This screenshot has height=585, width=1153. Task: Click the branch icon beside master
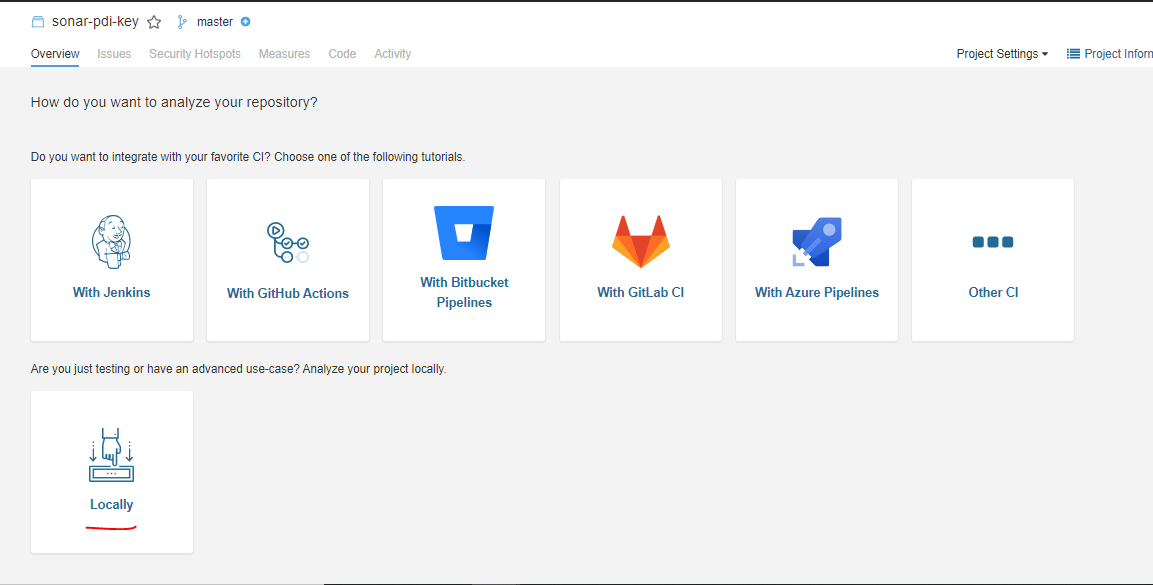pyautogui.click(x=184, y=21)
